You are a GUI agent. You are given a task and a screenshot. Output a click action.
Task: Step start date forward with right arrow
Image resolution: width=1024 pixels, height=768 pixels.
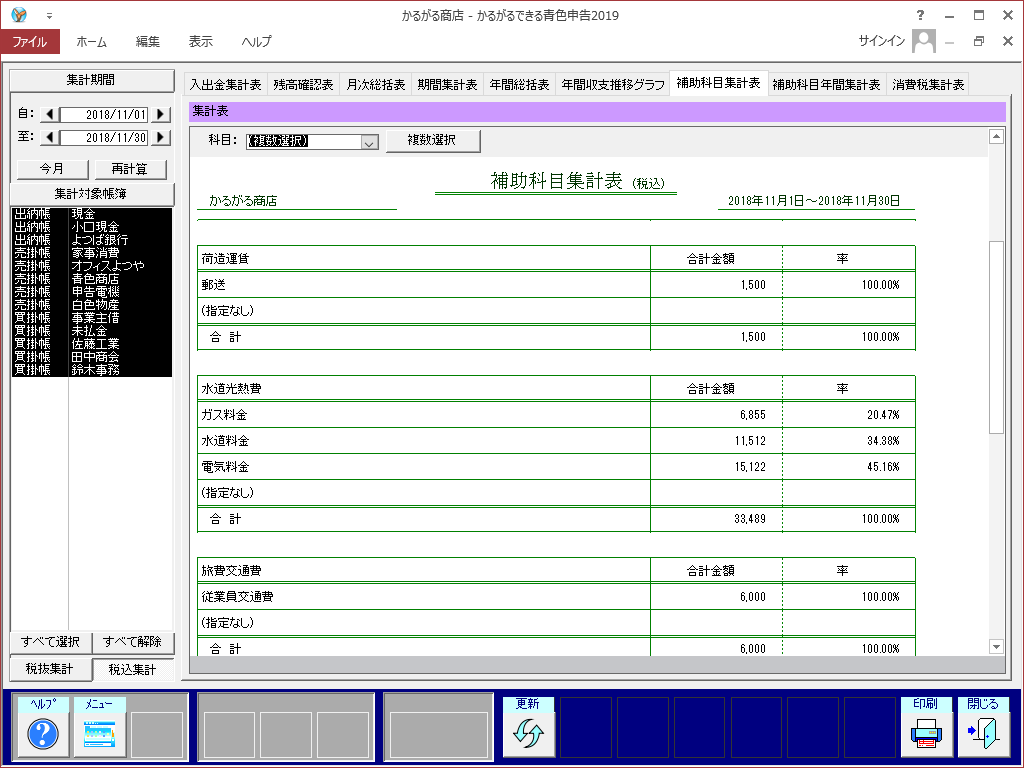coord(161,114)
